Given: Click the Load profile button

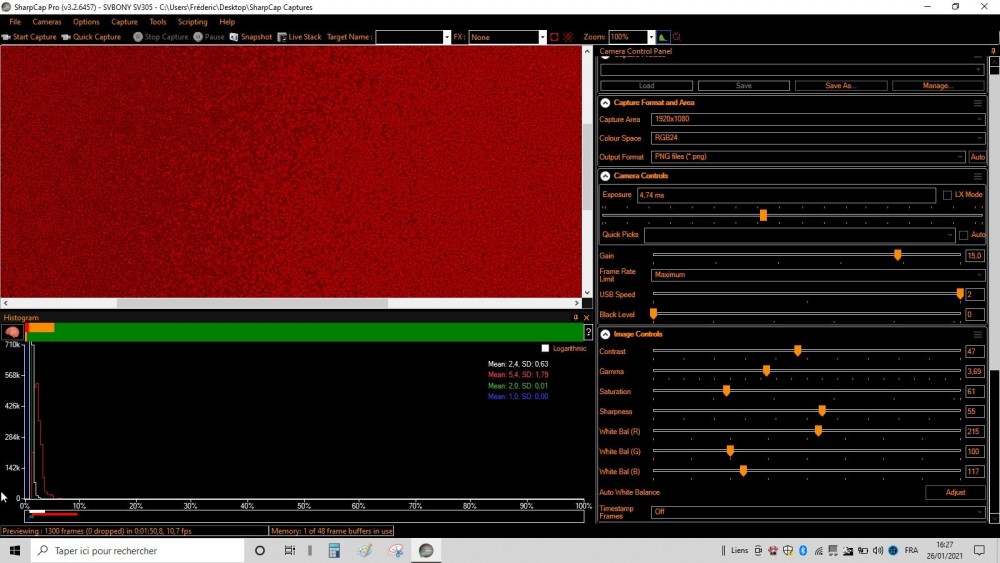Looking at the screenshot, I should (x=647, y=85).
